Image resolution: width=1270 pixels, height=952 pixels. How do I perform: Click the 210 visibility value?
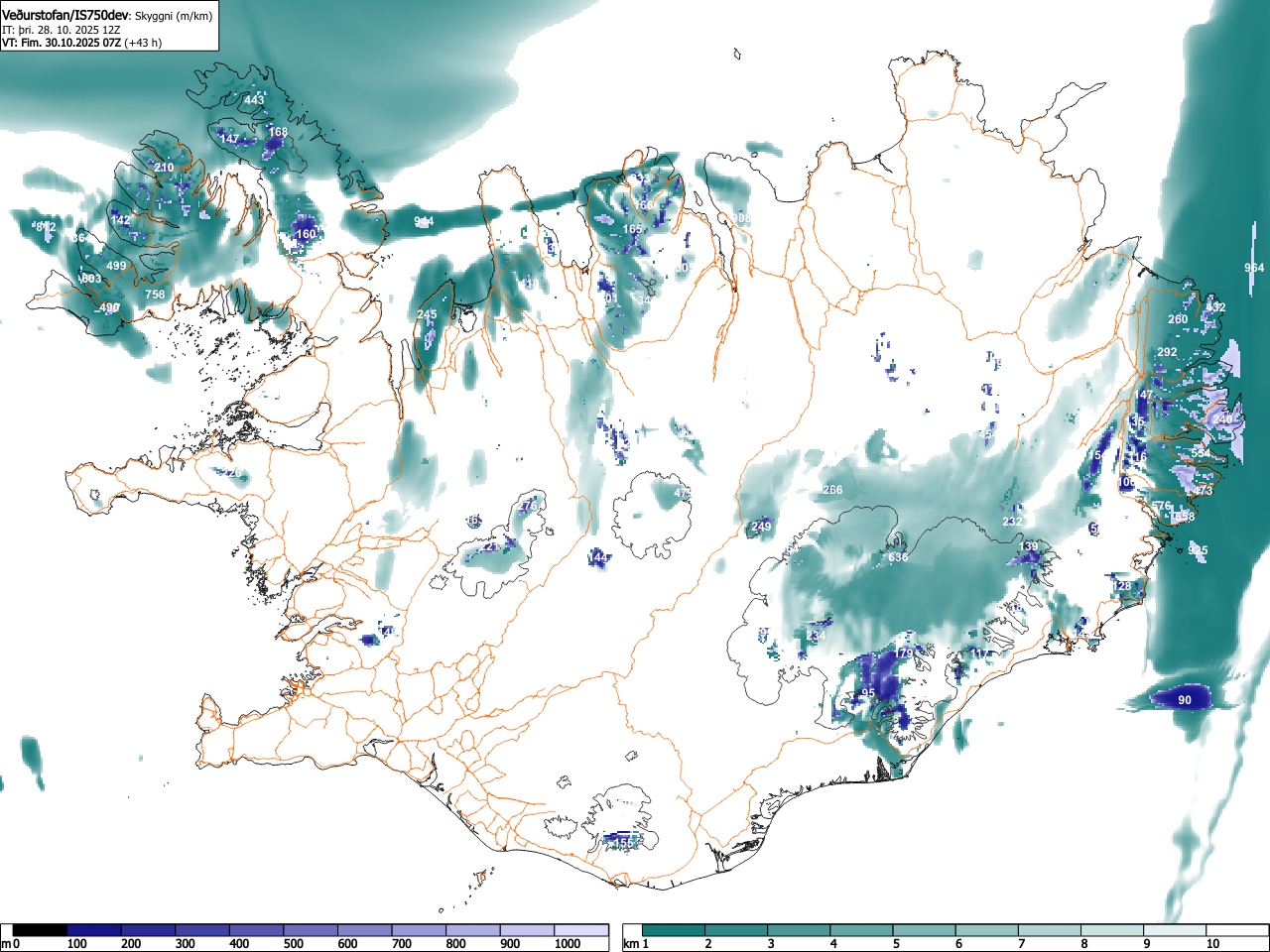tap(164, 168)
